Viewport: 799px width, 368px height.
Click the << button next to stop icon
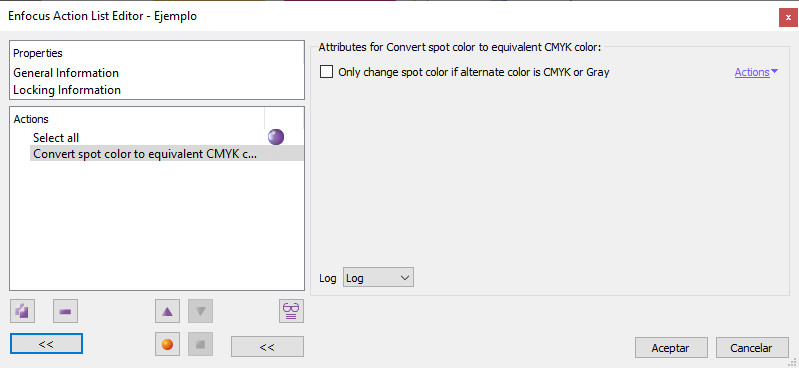click(x=267, y=347)
